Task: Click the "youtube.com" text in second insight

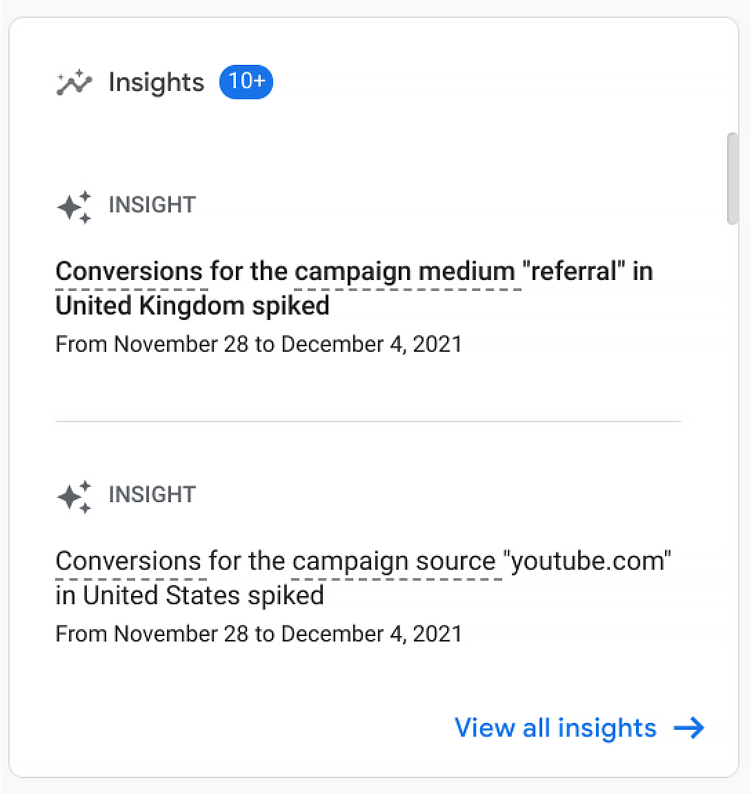Action: [x=587, y=561]
